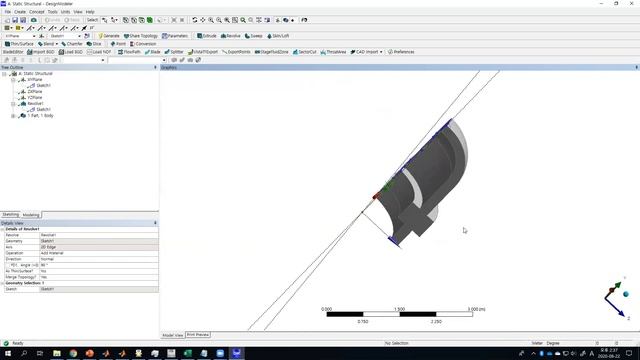Screen dimensions: 640x360
Task: Collapse the XYPlane tree node
Action: coord(13,80)
